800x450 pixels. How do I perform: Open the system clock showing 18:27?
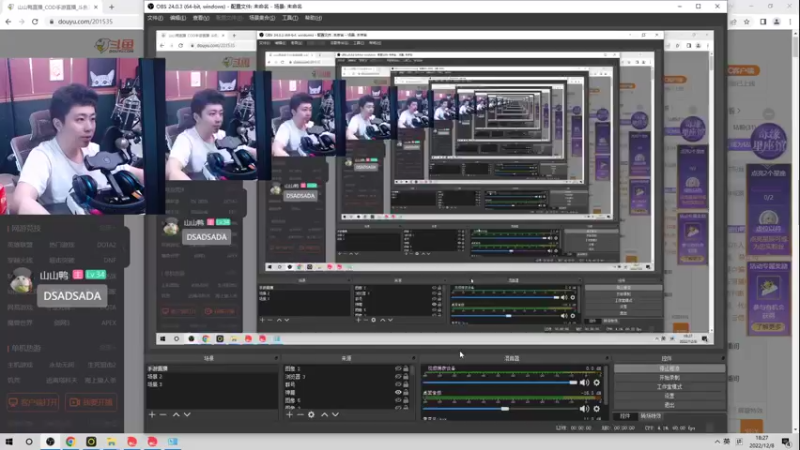tap(762, 442)
